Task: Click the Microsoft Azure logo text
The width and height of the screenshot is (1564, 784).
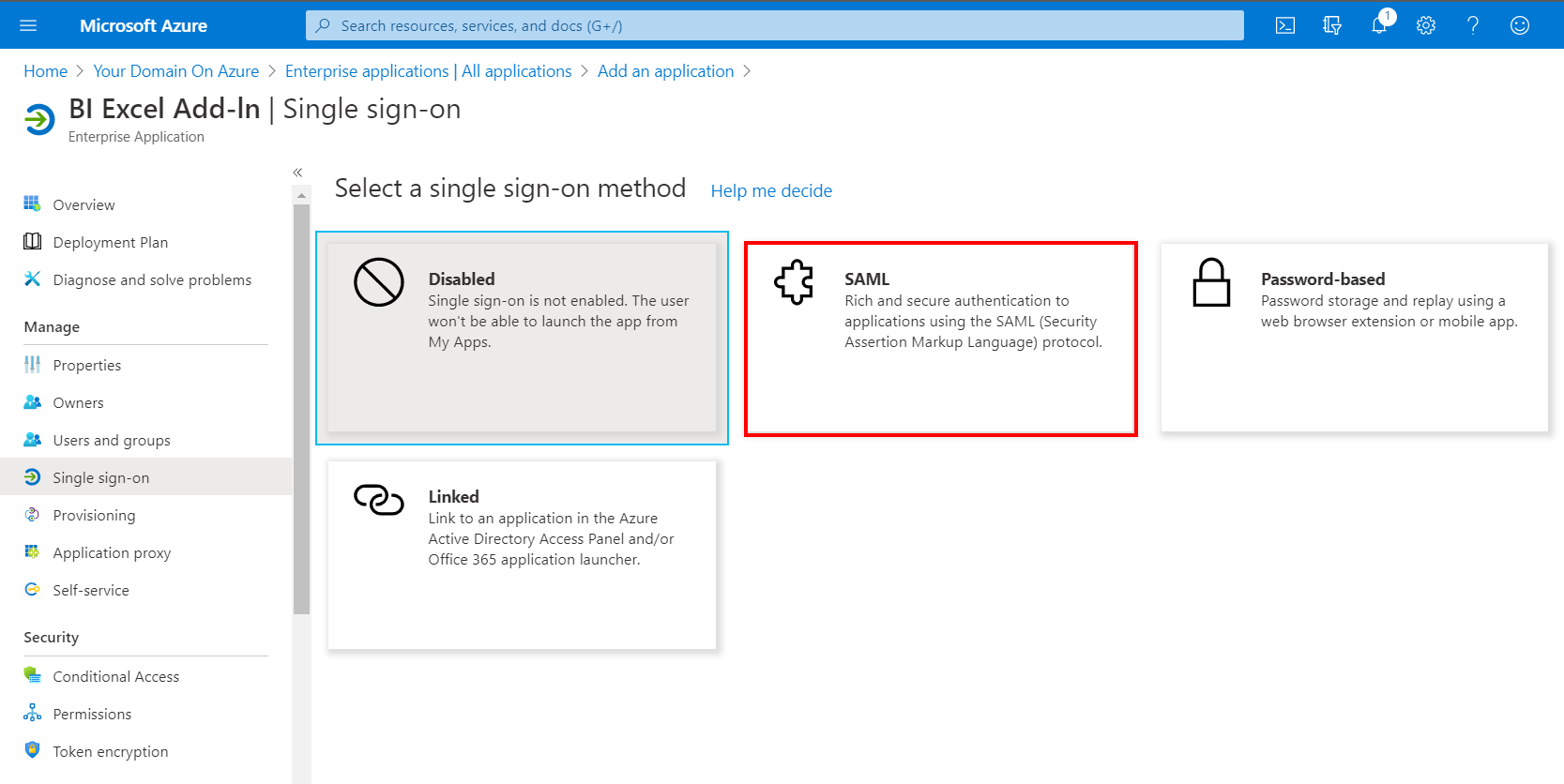Action: click(x=144, y=25)
